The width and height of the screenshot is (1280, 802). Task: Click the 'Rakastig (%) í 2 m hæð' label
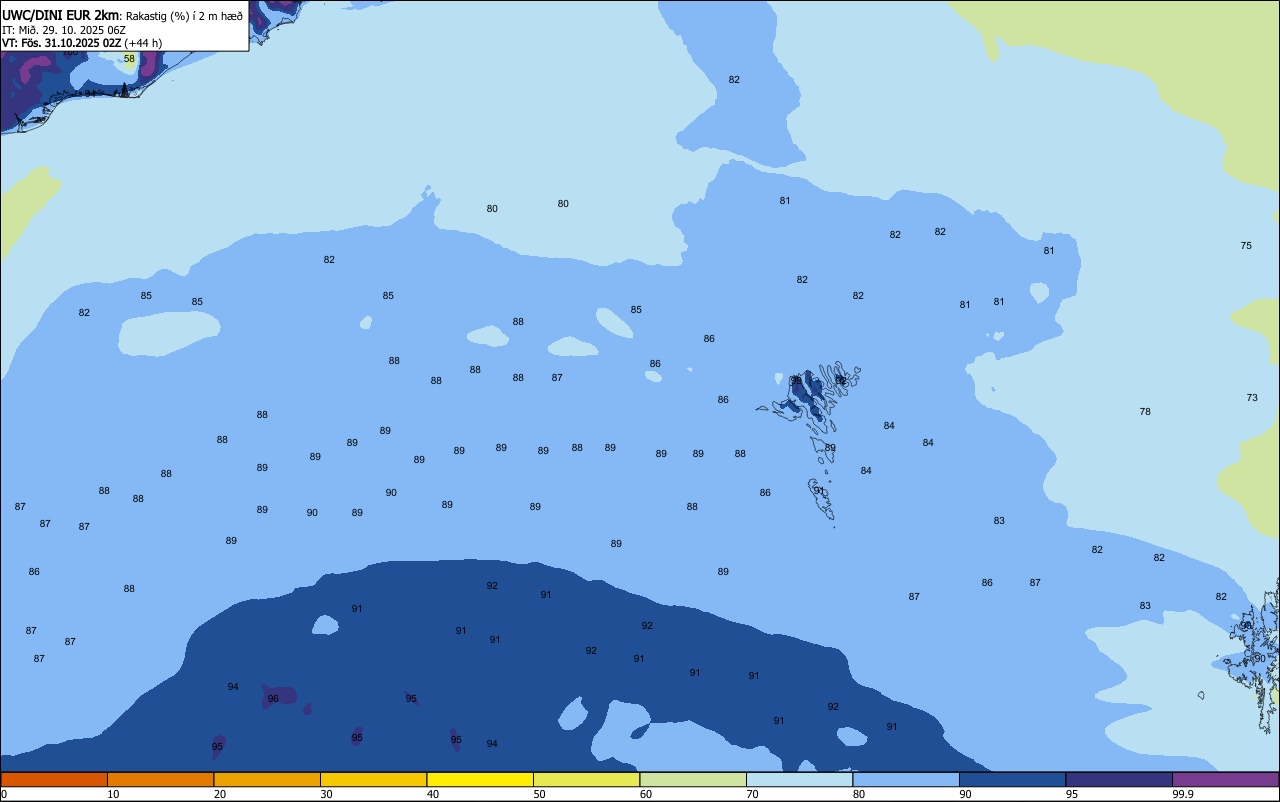(x=184, y=15)
